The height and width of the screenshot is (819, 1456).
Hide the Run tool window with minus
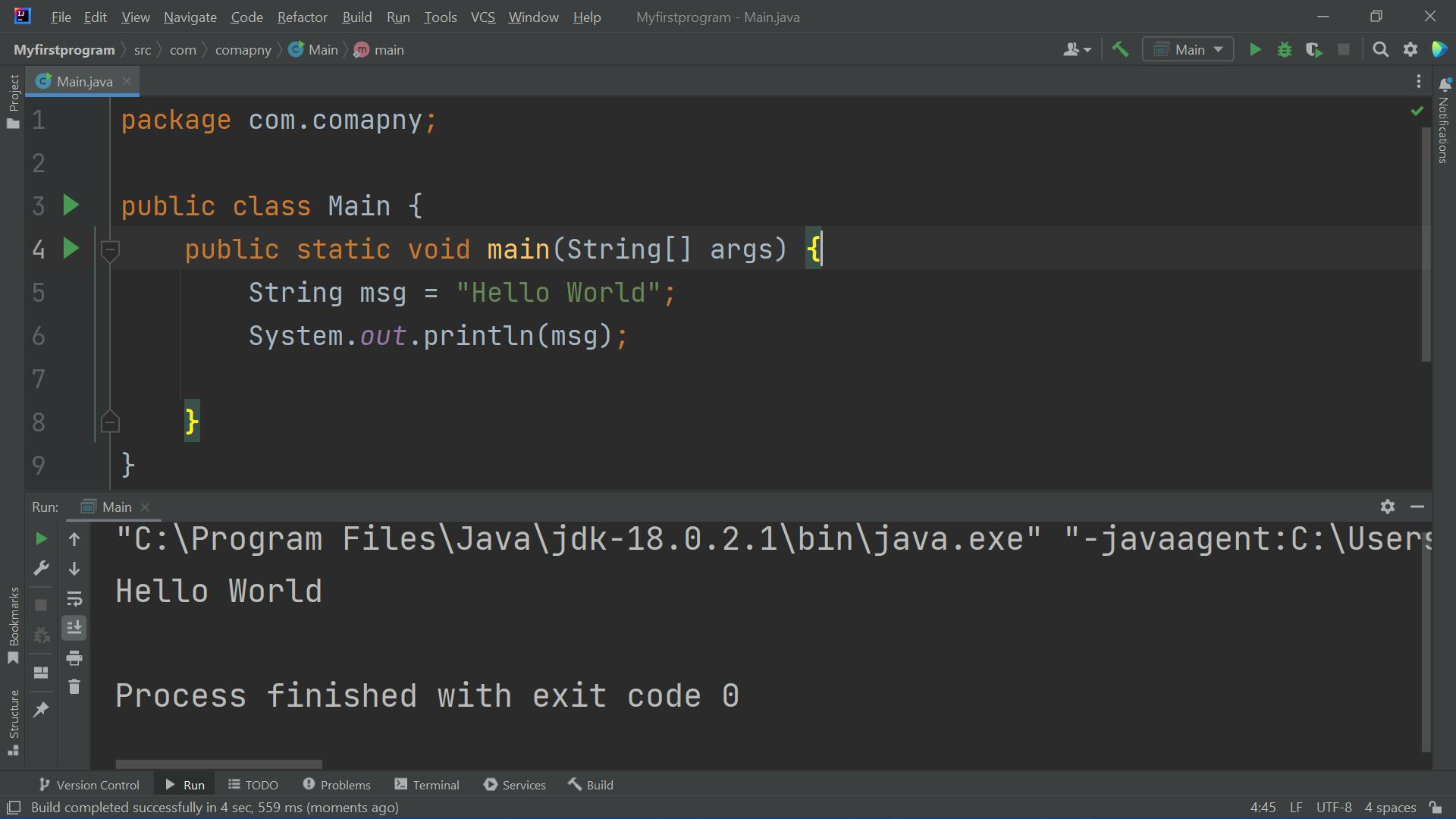1417,507
